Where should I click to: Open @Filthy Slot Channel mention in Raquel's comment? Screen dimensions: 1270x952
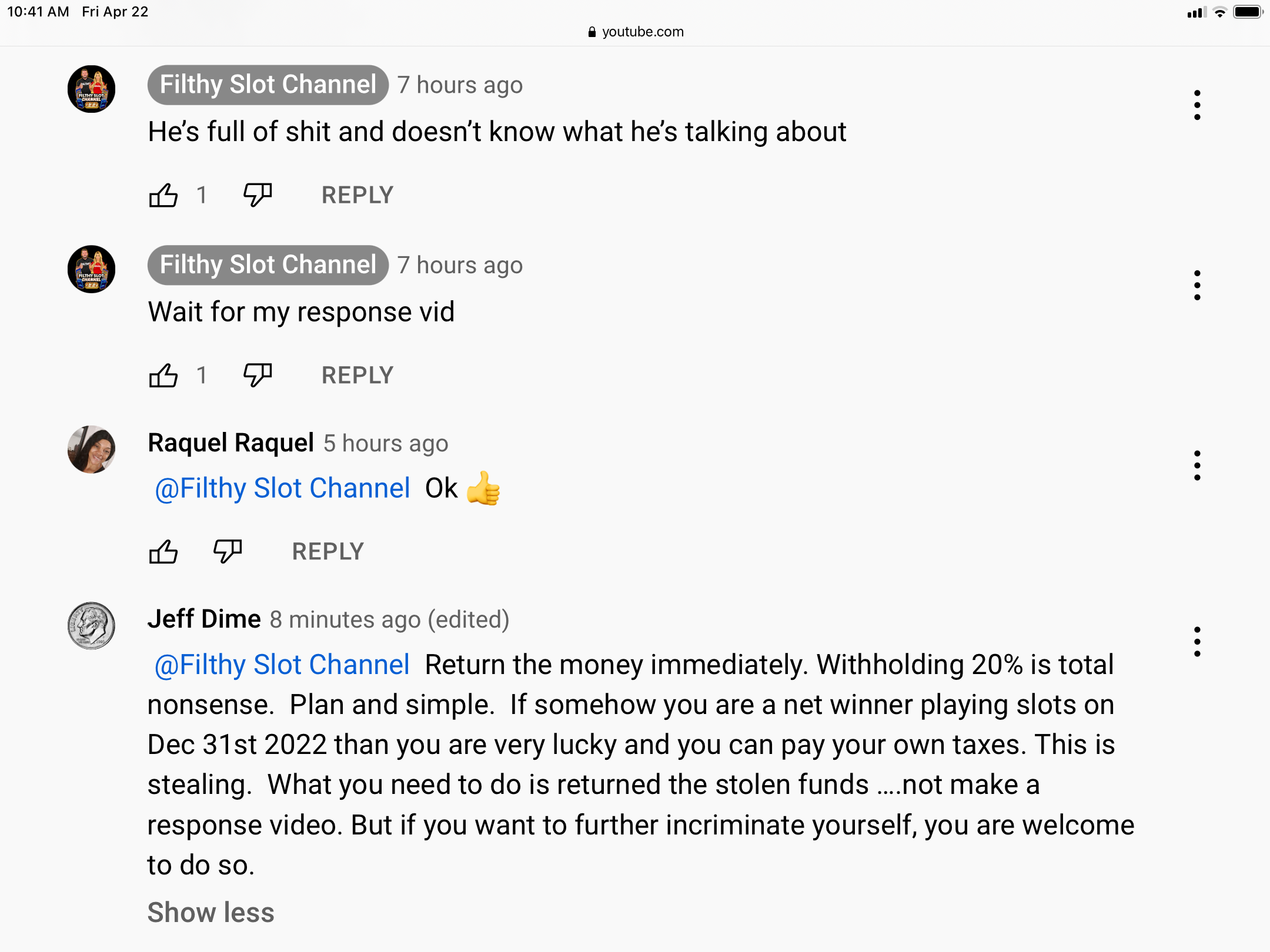[282, 488]
